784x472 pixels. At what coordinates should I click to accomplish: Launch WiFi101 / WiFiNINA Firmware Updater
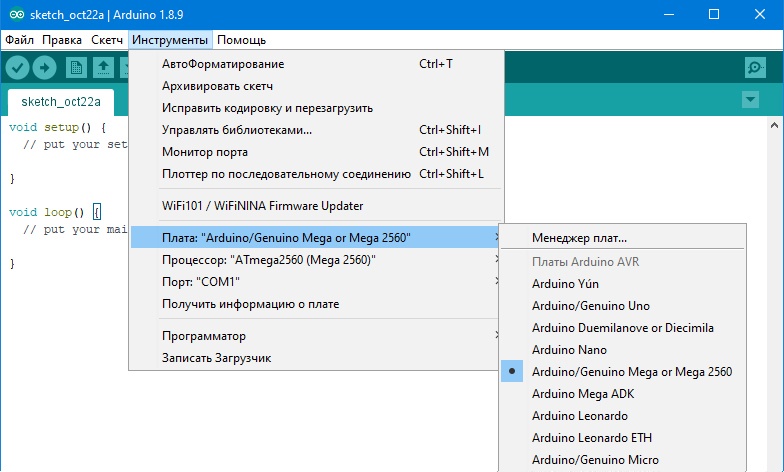(x=316, y=206)
